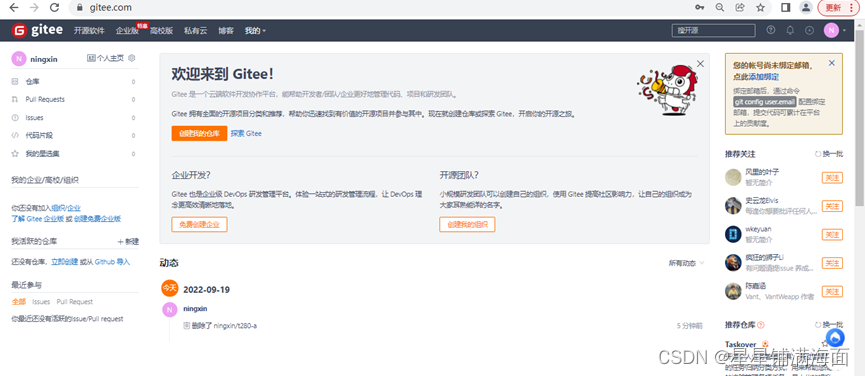Open 企业版 in top navigation
Viewport: 865px width, 376px height.
tap(127, 31)
